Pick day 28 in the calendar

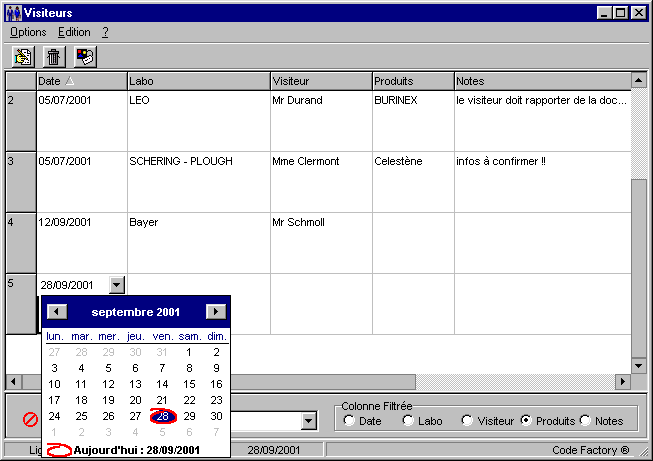[x=163, y=416]
